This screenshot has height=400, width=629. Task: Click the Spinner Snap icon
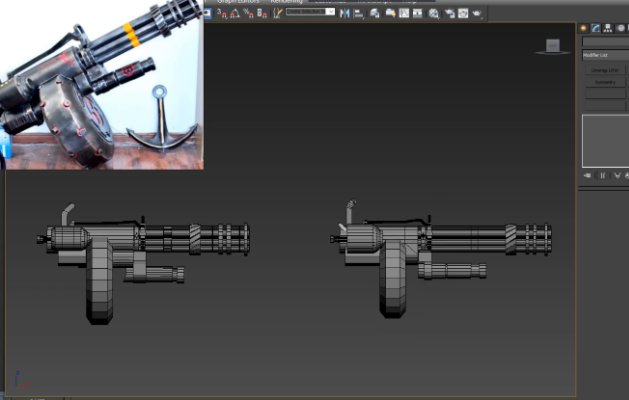(261, 13)
